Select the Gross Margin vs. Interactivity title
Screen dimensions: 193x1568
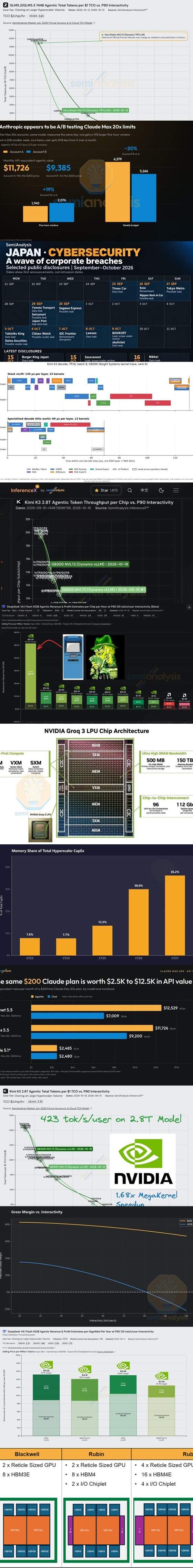[37, 1212]
